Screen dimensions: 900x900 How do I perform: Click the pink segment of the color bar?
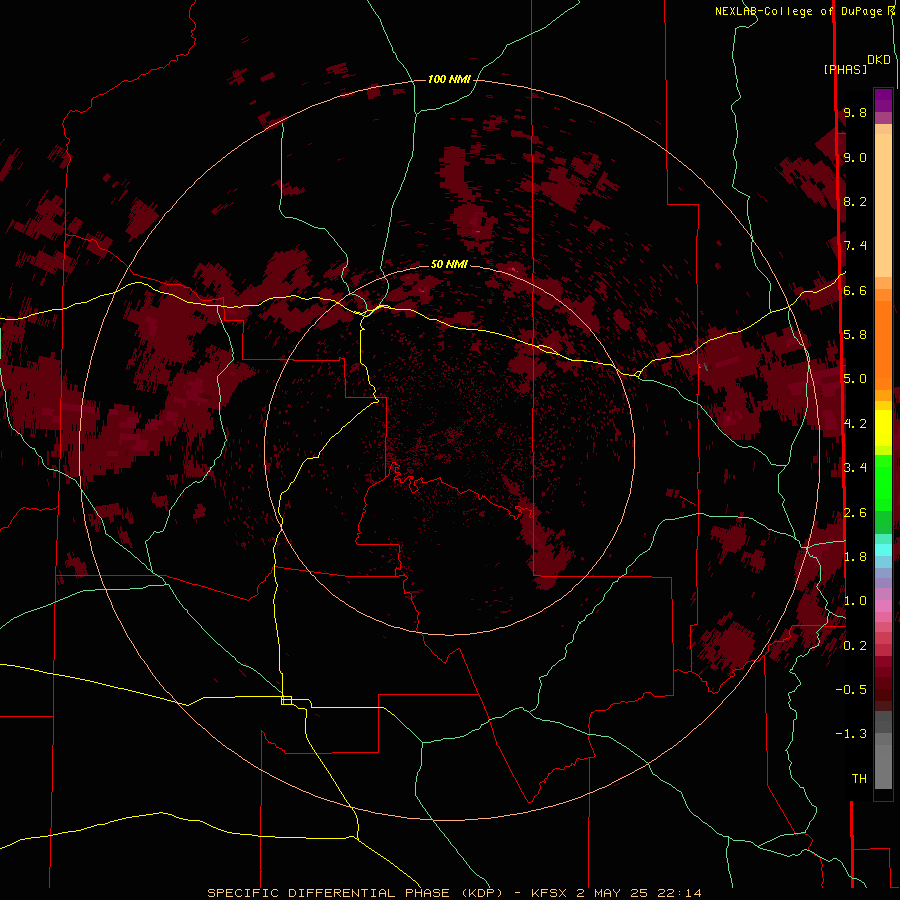[x=883, y=606]
